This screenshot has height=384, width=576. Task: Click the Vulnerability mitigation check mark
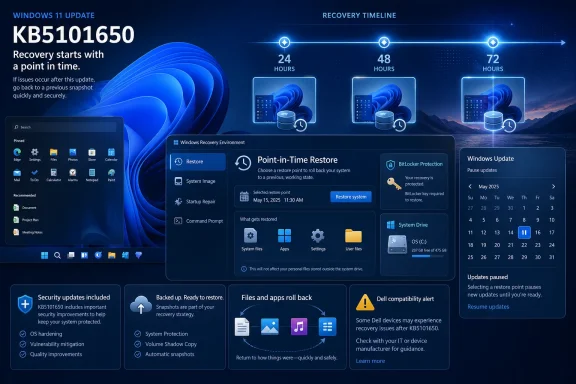click(x=23, y=344)
